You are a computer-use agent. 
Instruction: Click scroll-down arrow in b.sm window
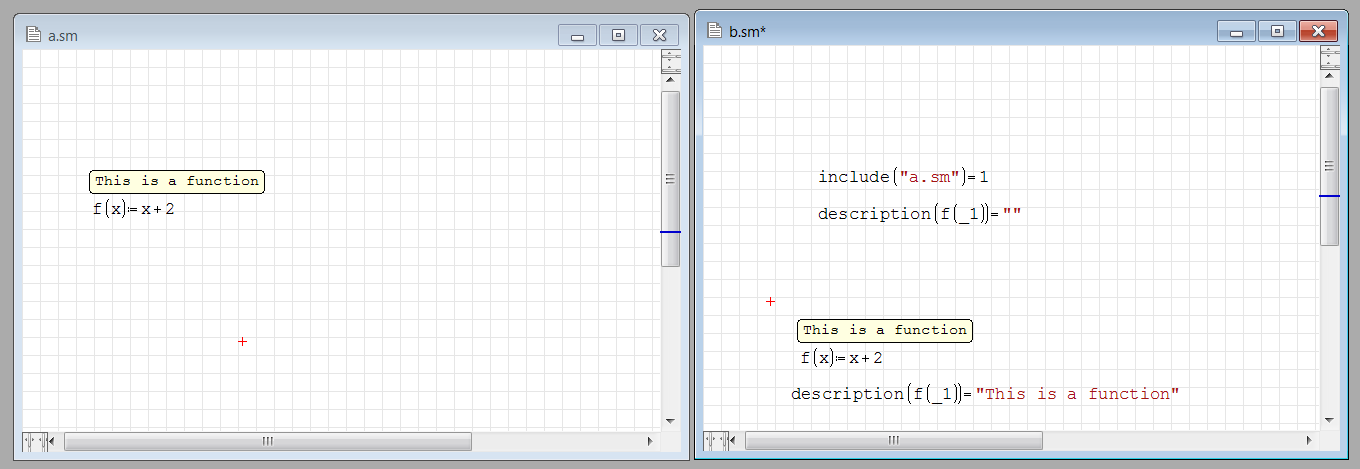tap(1329, 420)
